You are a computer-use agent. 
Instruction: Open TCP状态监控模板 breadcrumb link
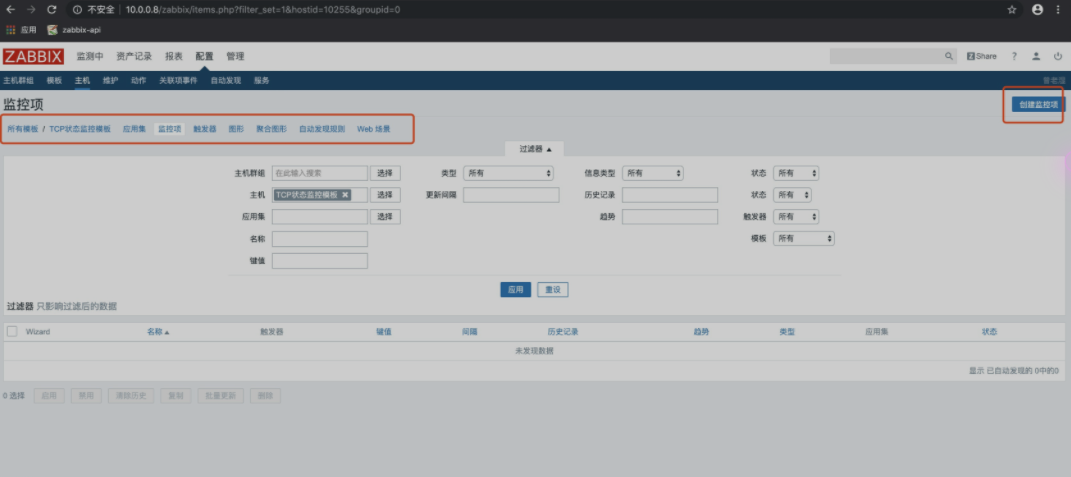[80, 128]
